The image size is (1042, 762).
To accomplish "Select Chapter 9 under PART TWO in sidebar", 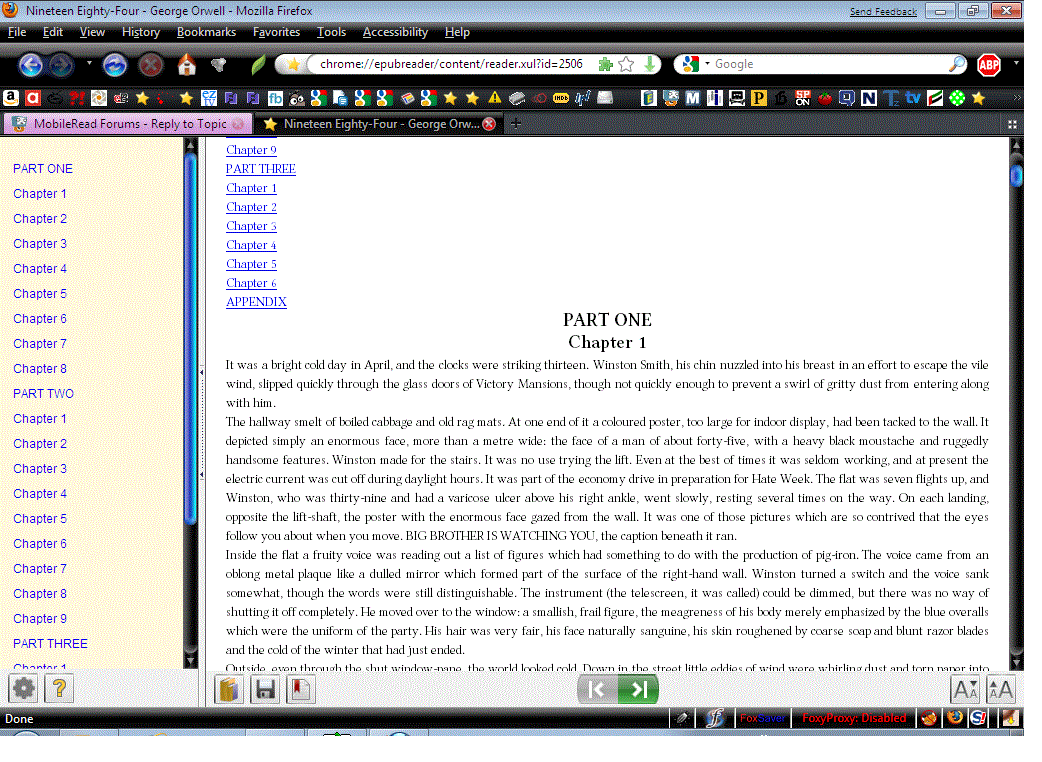I will pos(40,619).
